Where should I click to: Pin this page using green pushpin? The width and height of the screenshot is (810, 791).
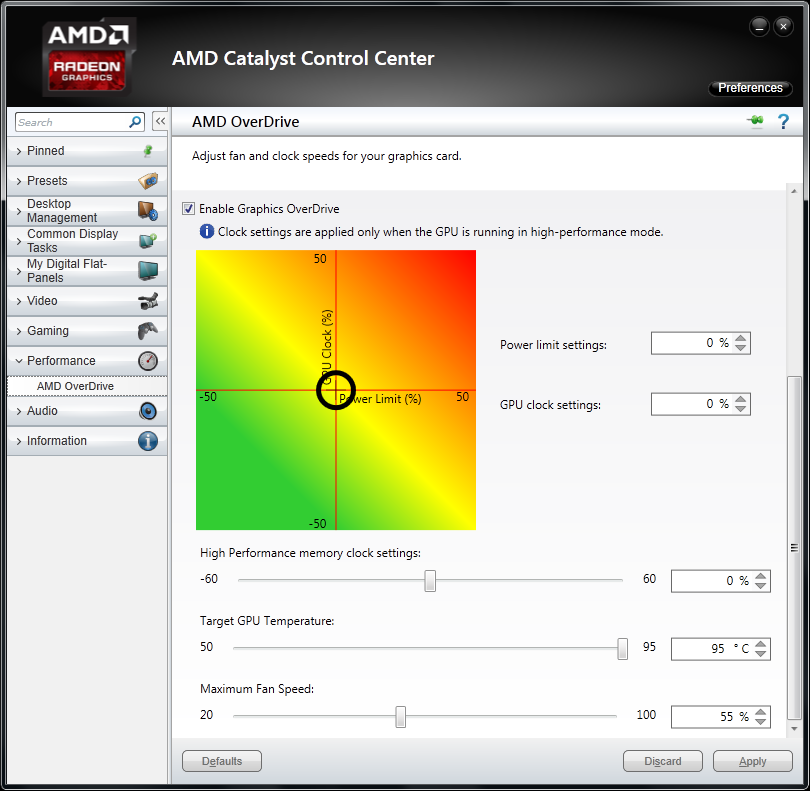coord(755,121)
